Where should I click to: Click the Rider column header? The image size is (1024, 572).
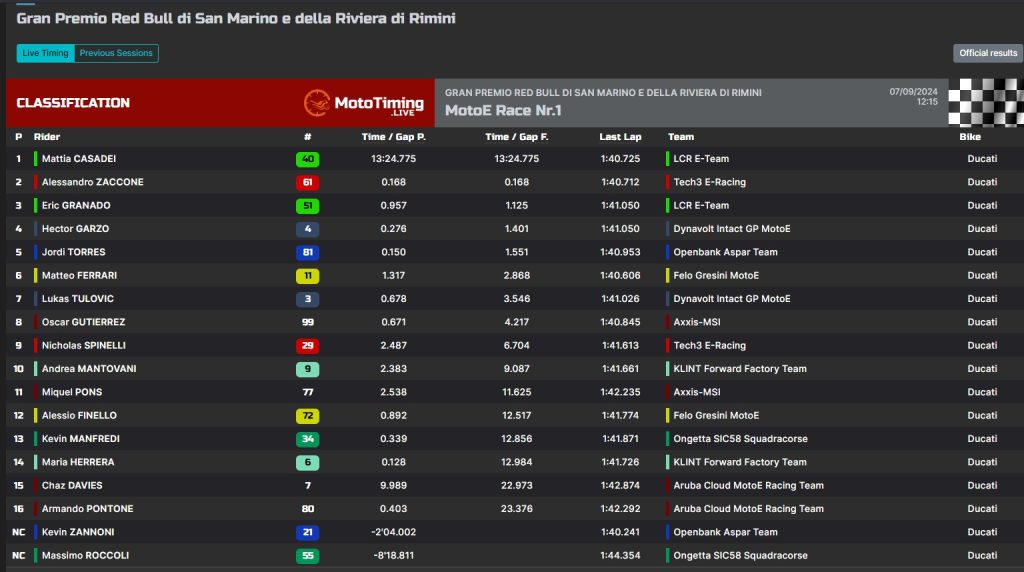point(47,136)
